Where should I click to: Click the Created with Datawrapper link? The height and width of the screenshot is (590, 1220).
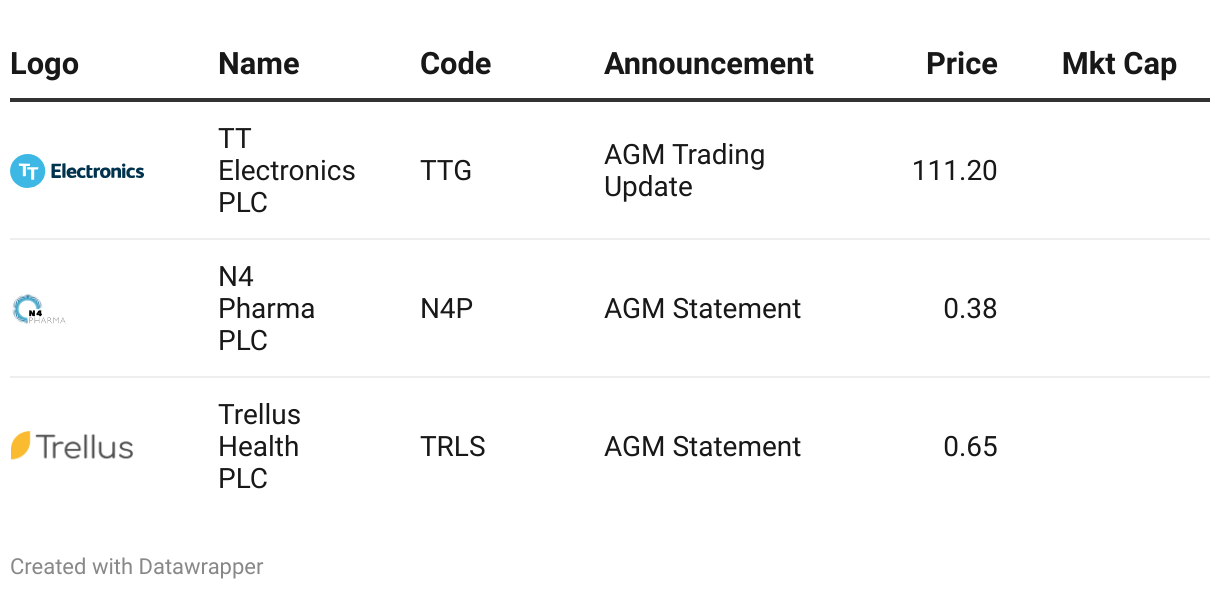click(x=136, y=567)
